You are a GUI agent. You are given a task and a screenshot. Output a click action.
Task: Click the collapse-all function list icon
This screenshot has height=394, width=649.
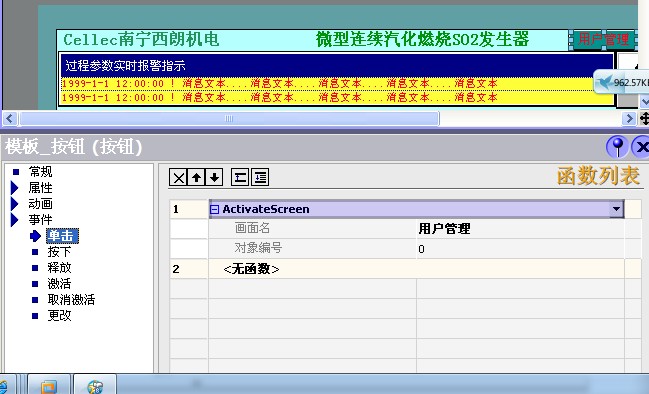[240, 178]
